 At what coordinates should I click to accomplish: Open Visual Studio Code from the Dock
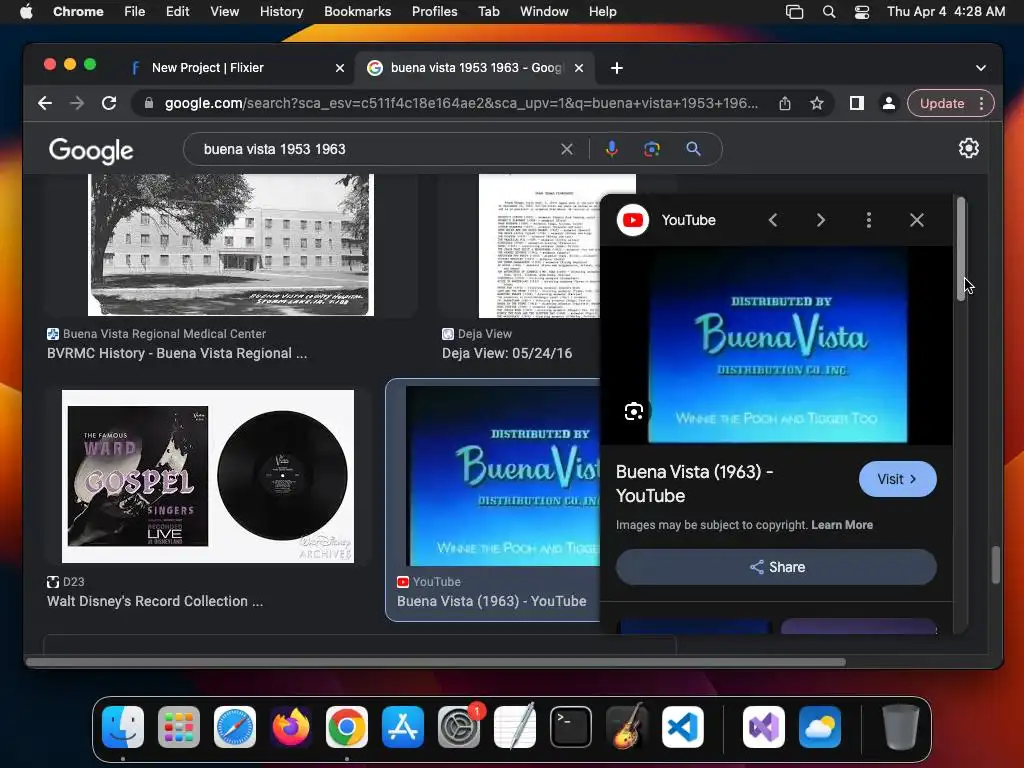pyautogui.click(x=682, y=727)
